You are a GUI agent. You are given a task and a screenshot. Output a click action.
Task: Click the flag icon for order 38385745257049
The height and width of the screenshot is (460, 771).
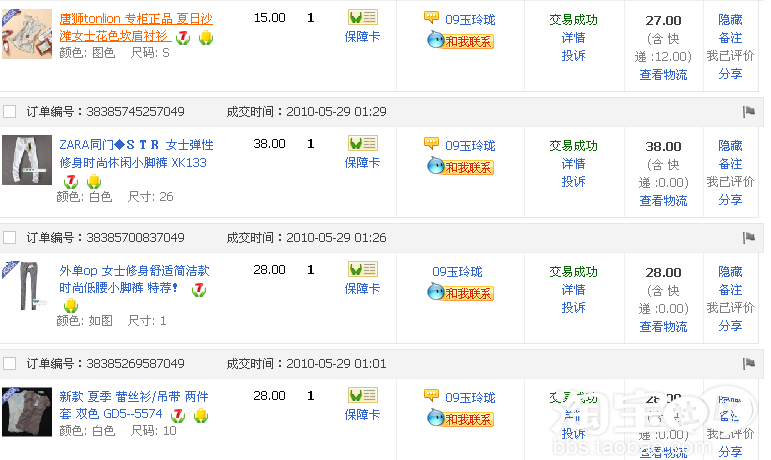(748, 112)
